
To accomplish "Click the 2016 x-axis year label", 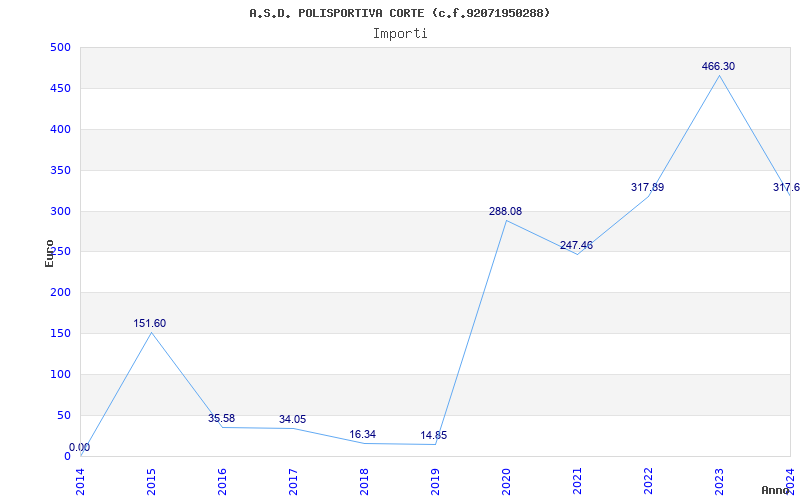I will (222, 481).
